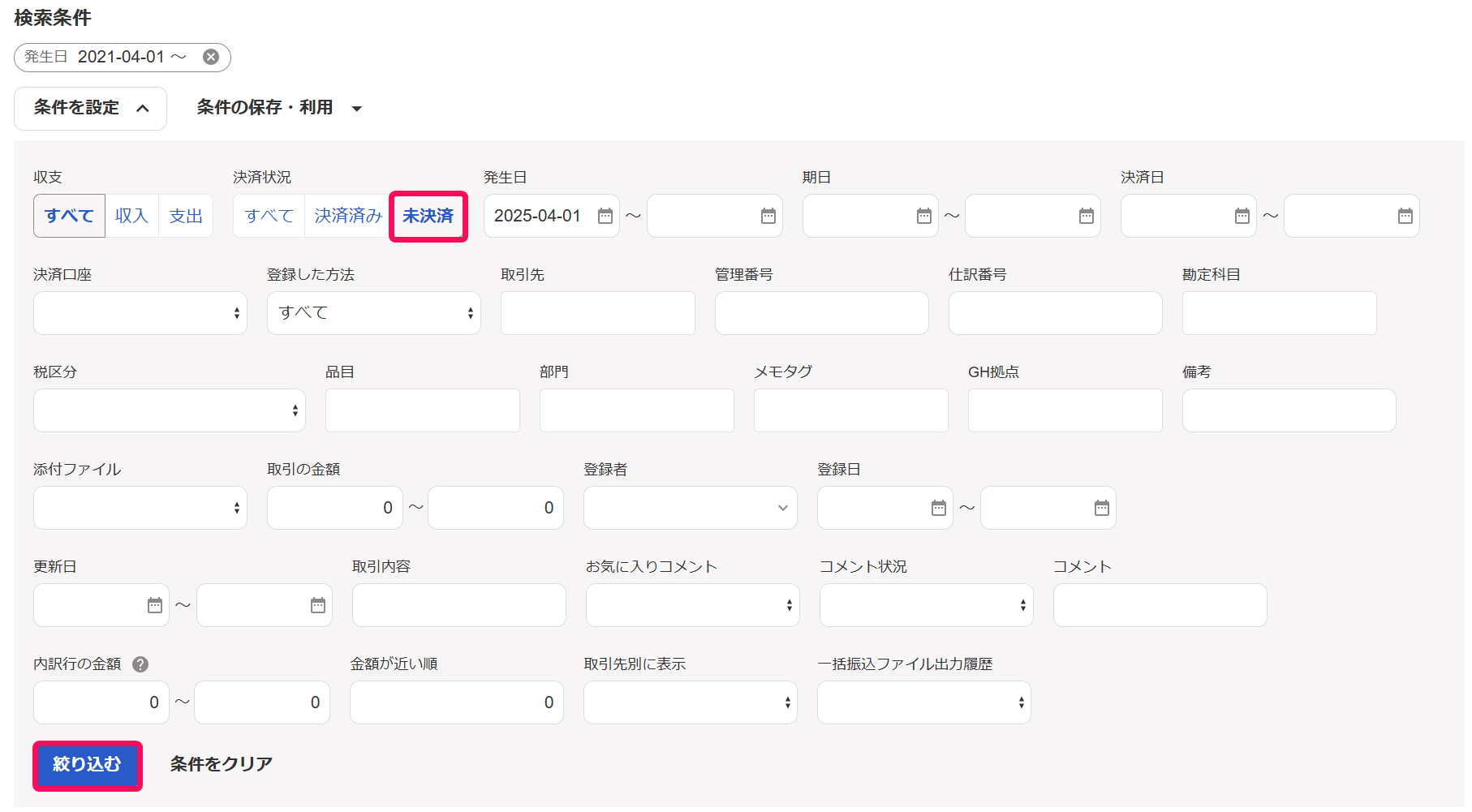Focus the 仕訳番号 input field
The width and height of the screenshot is (1472, 812).
pyautogui.click(x=1056, y=313)
